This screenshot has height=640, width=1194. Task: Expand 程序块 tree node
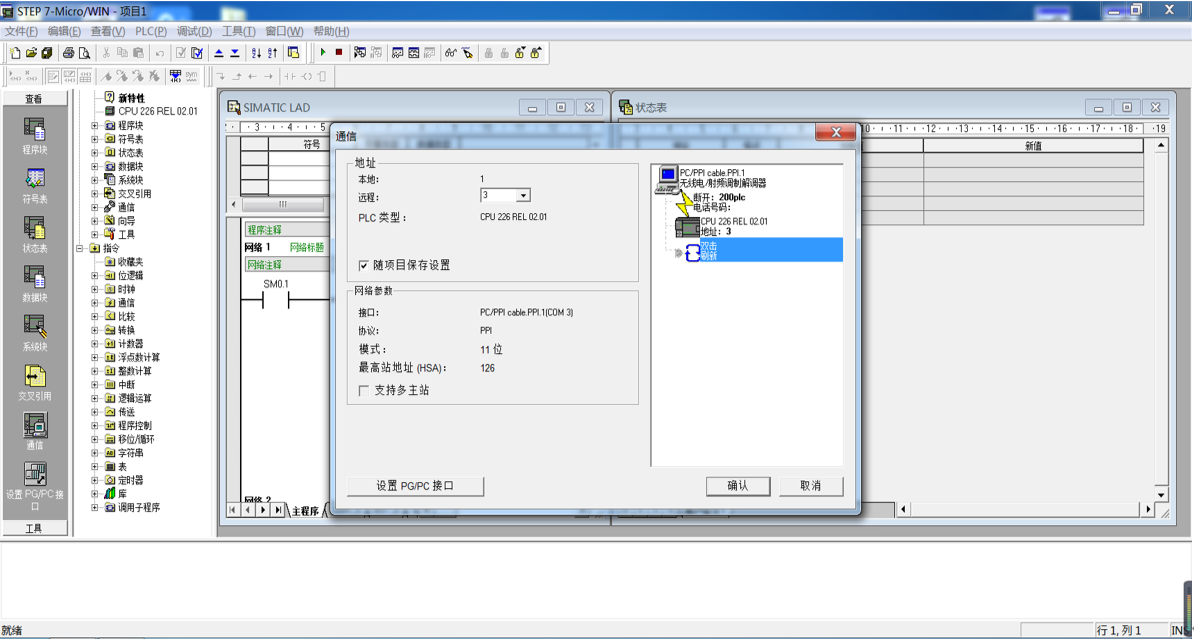pos(95,126)
